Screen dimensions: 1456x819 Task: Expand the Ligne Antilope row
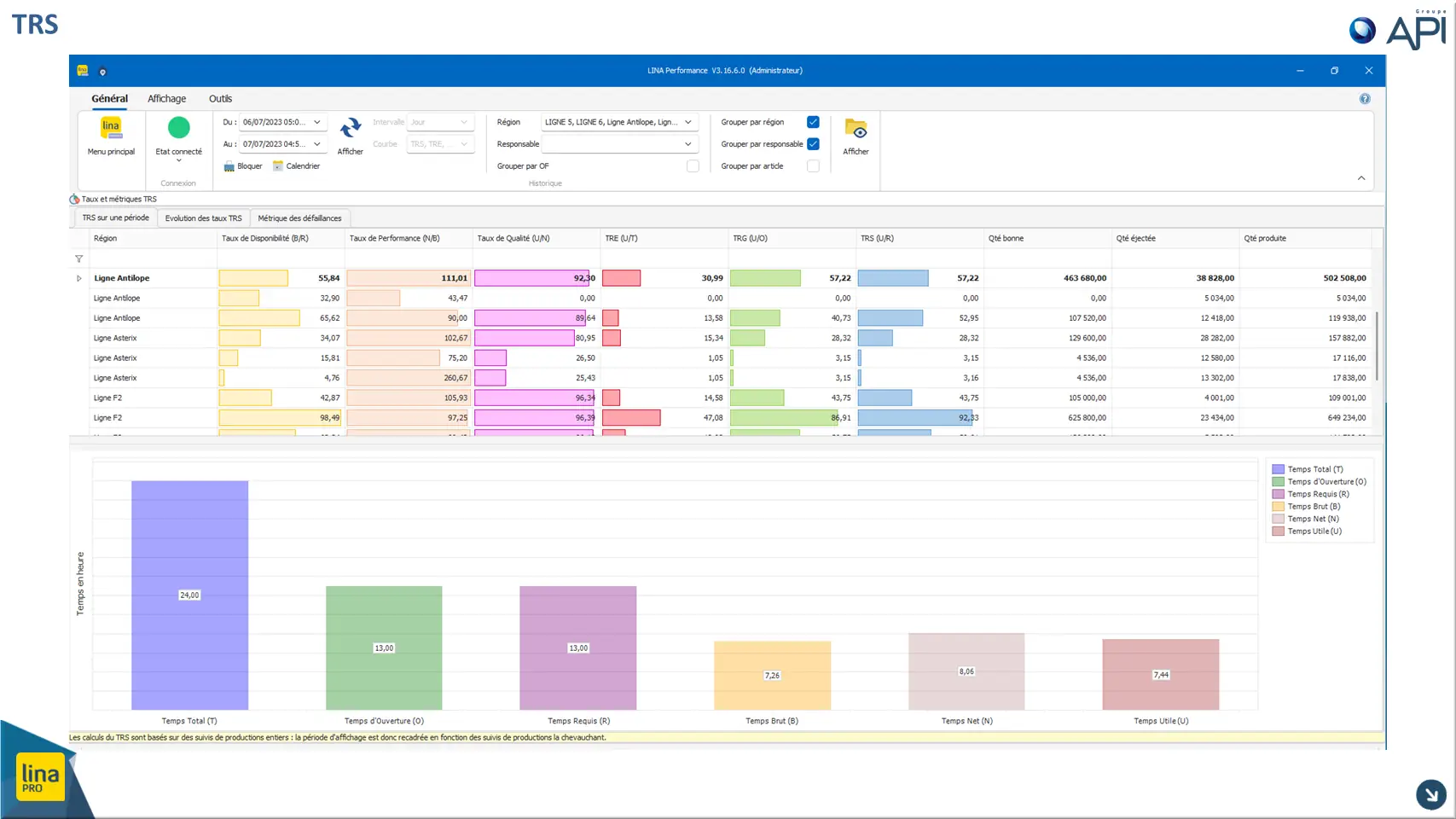[79, 278]
